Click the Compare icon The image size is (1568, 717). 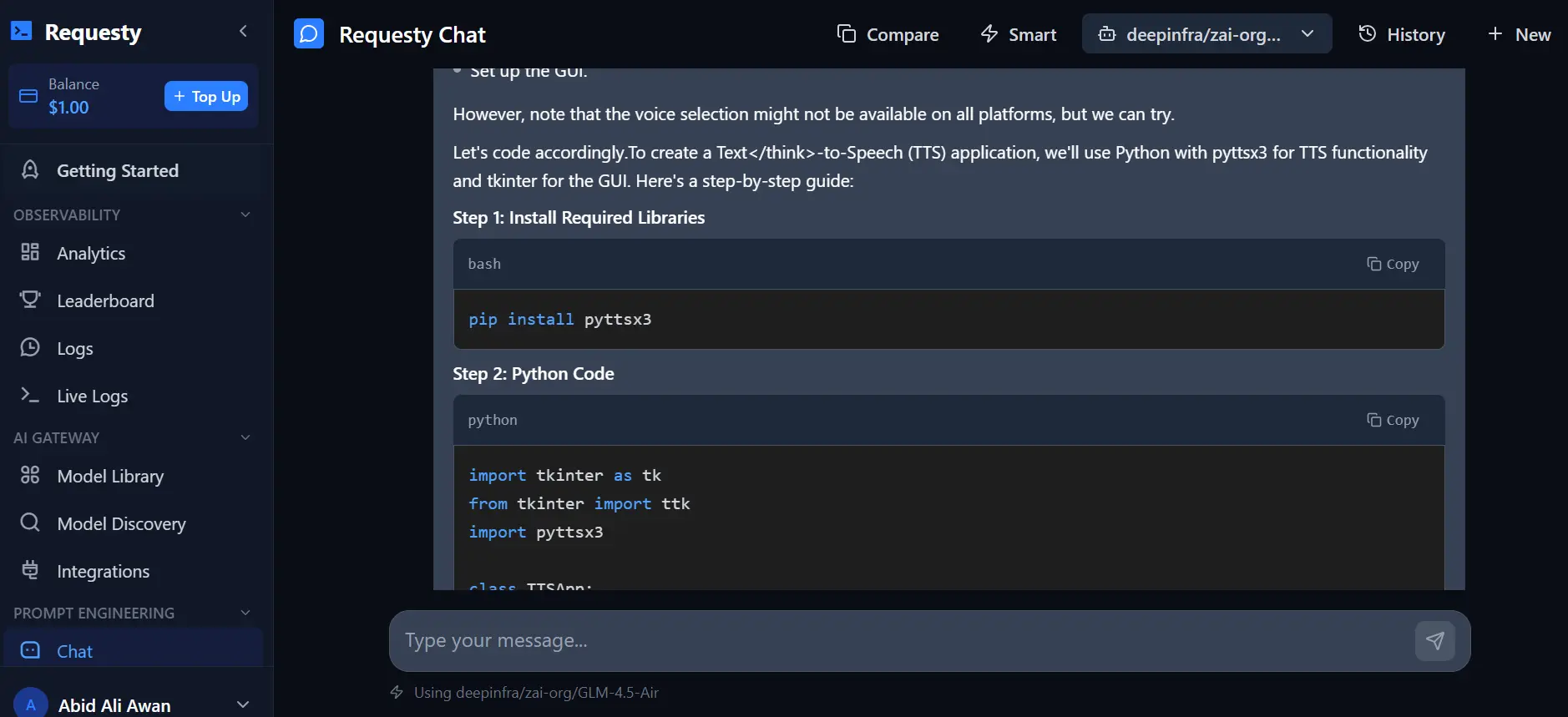(847, 33)
